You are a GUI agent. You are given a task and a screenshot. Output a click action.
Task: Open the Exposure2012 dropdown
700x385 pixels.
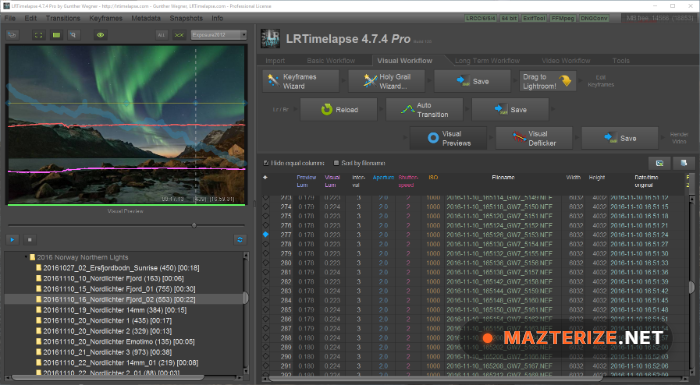pyautogui.click(x=218, y=35)
